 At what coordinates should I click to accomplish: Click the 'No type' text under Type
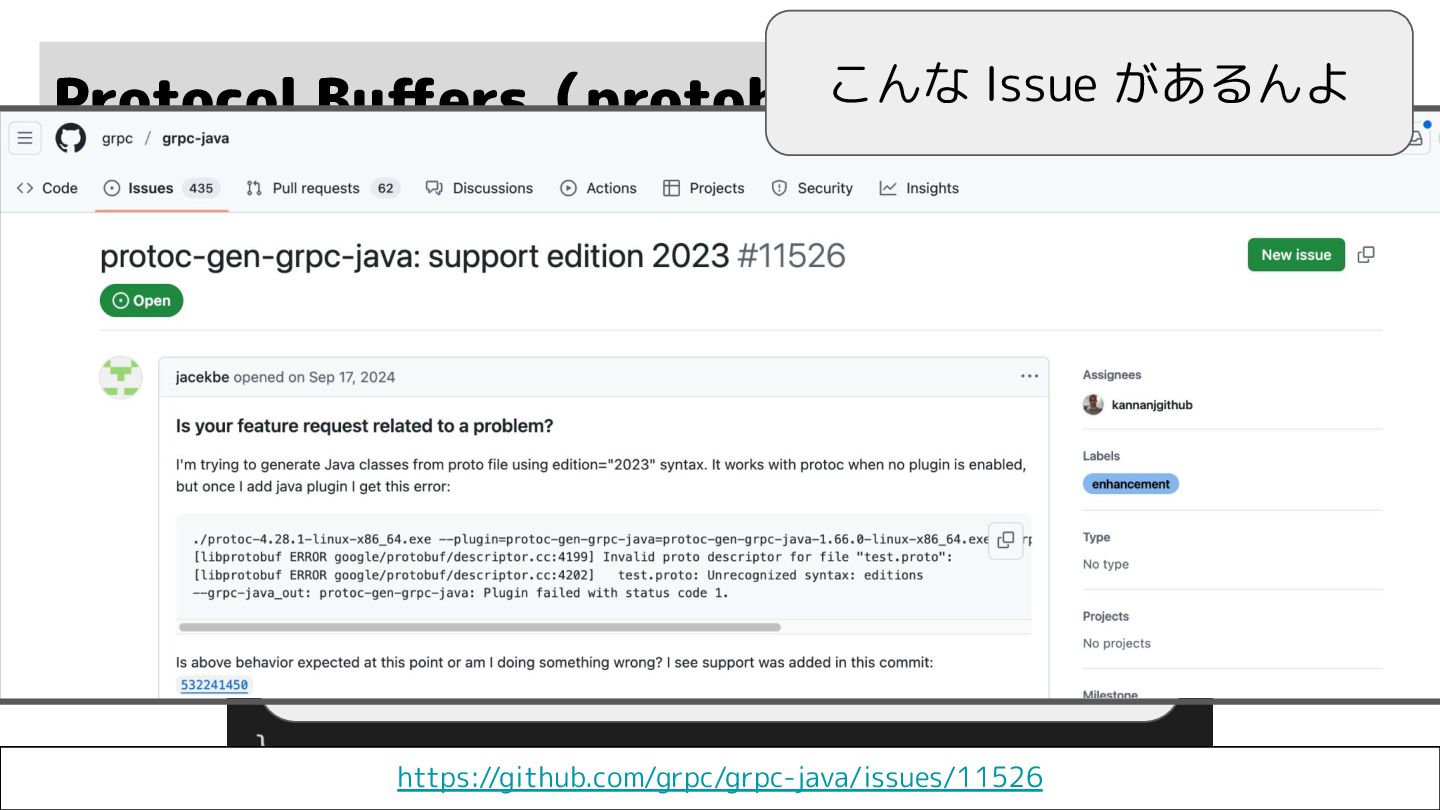[1106, 564]
